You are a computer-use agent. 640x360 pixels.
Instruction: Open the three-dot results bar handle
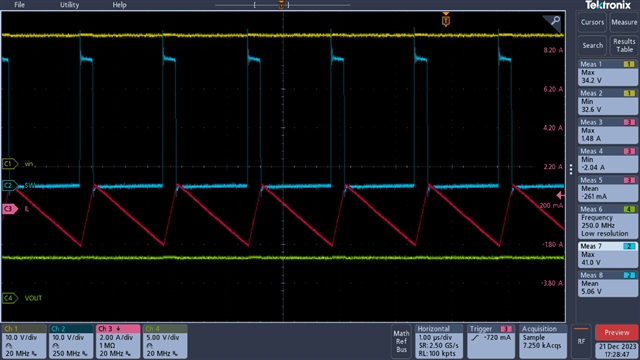pyautogui.click(x=571, y=169)
